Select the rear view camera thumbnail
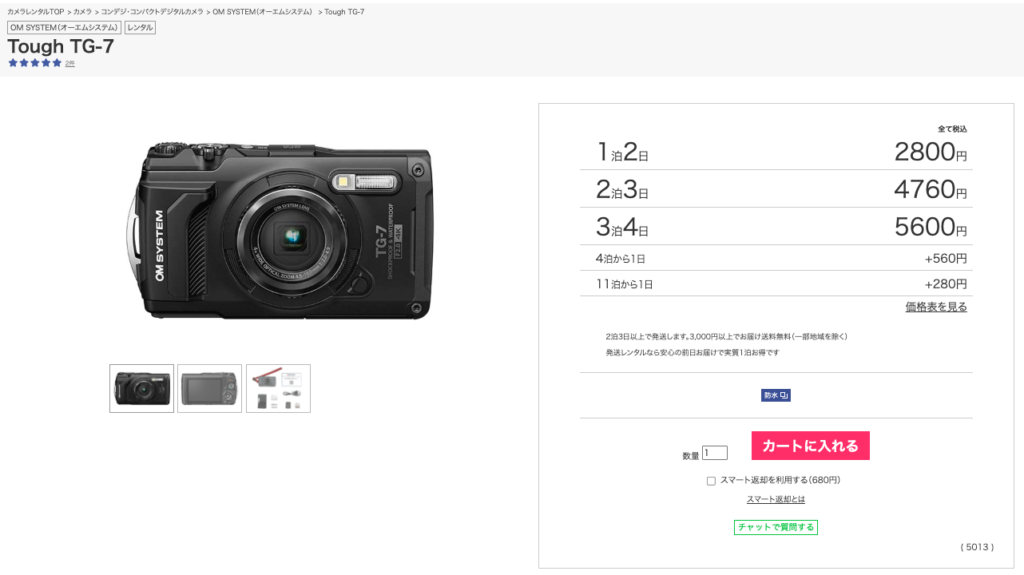The width and height of the screenshot is (1024, 575). click(x=210, y=389)
